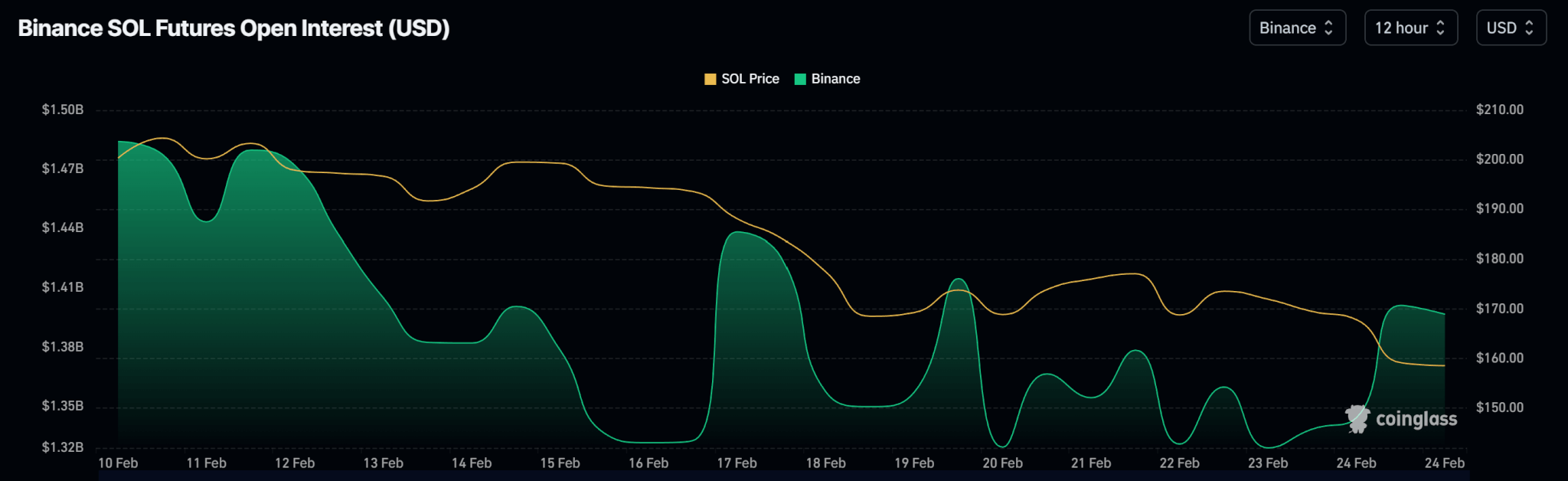Toggle the Binance series legend label
The width and height of the screenshot is (1568, 481).
pyautogui.click(x=835, y=79)
